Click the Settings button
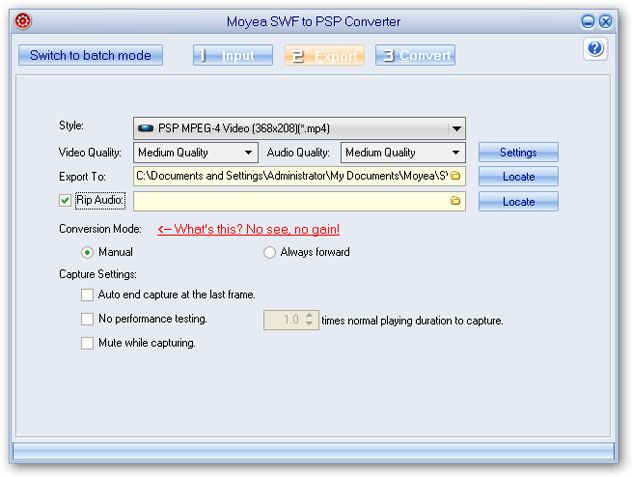 [518, 152]
